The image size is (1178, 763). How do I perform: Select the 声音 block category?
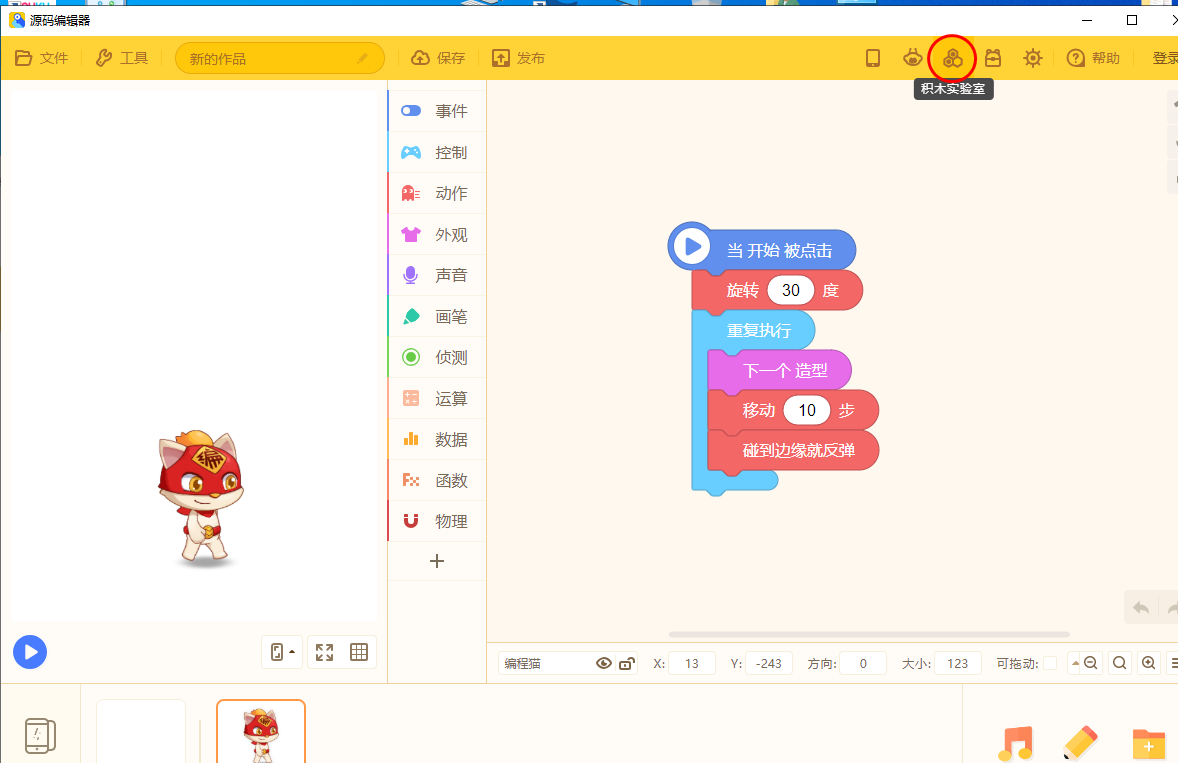(x=437, y=275)
